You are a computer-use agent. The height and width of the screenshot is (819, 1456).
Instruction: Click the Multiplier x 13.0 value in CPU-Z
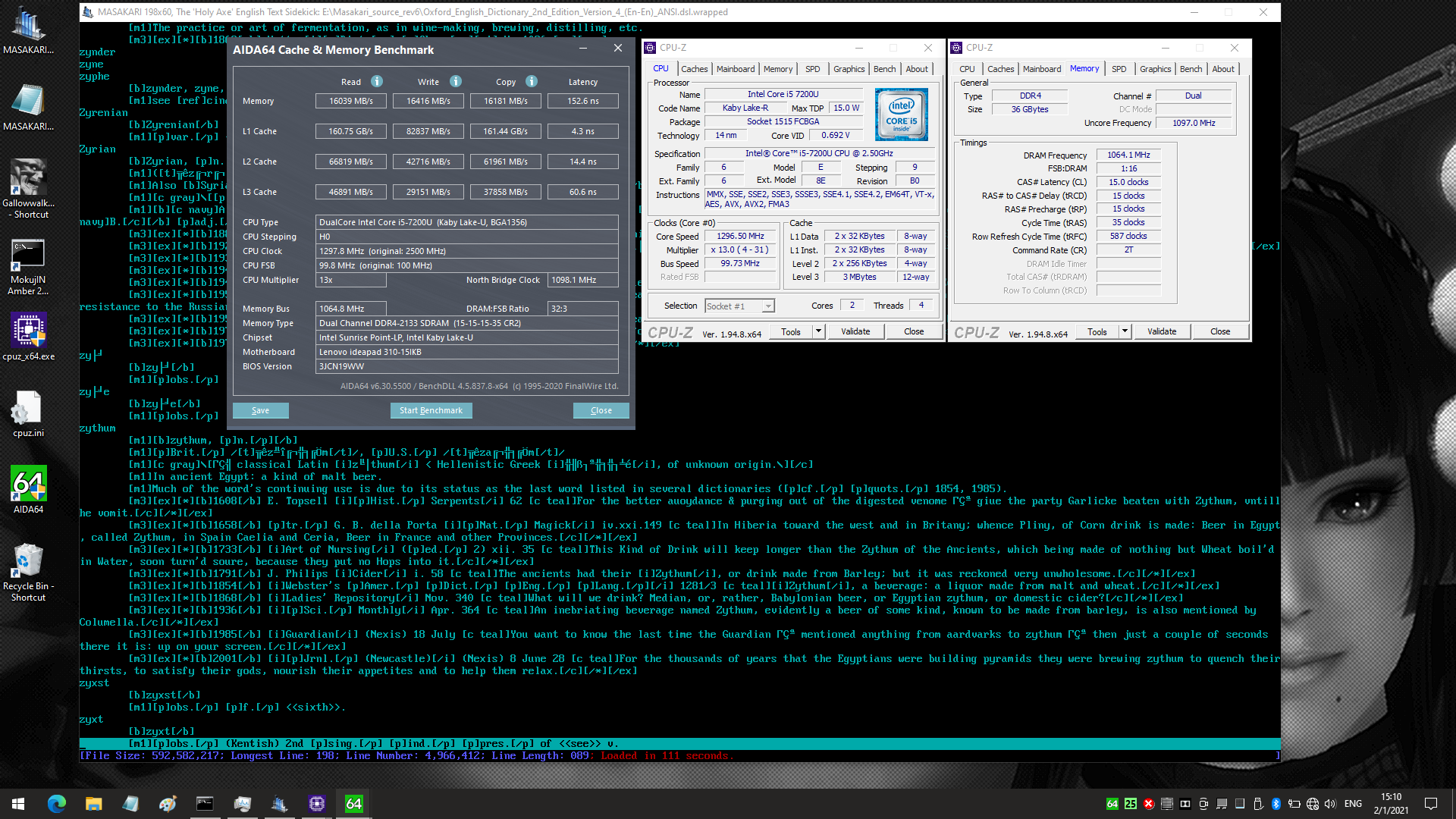(x=740, y=249)
